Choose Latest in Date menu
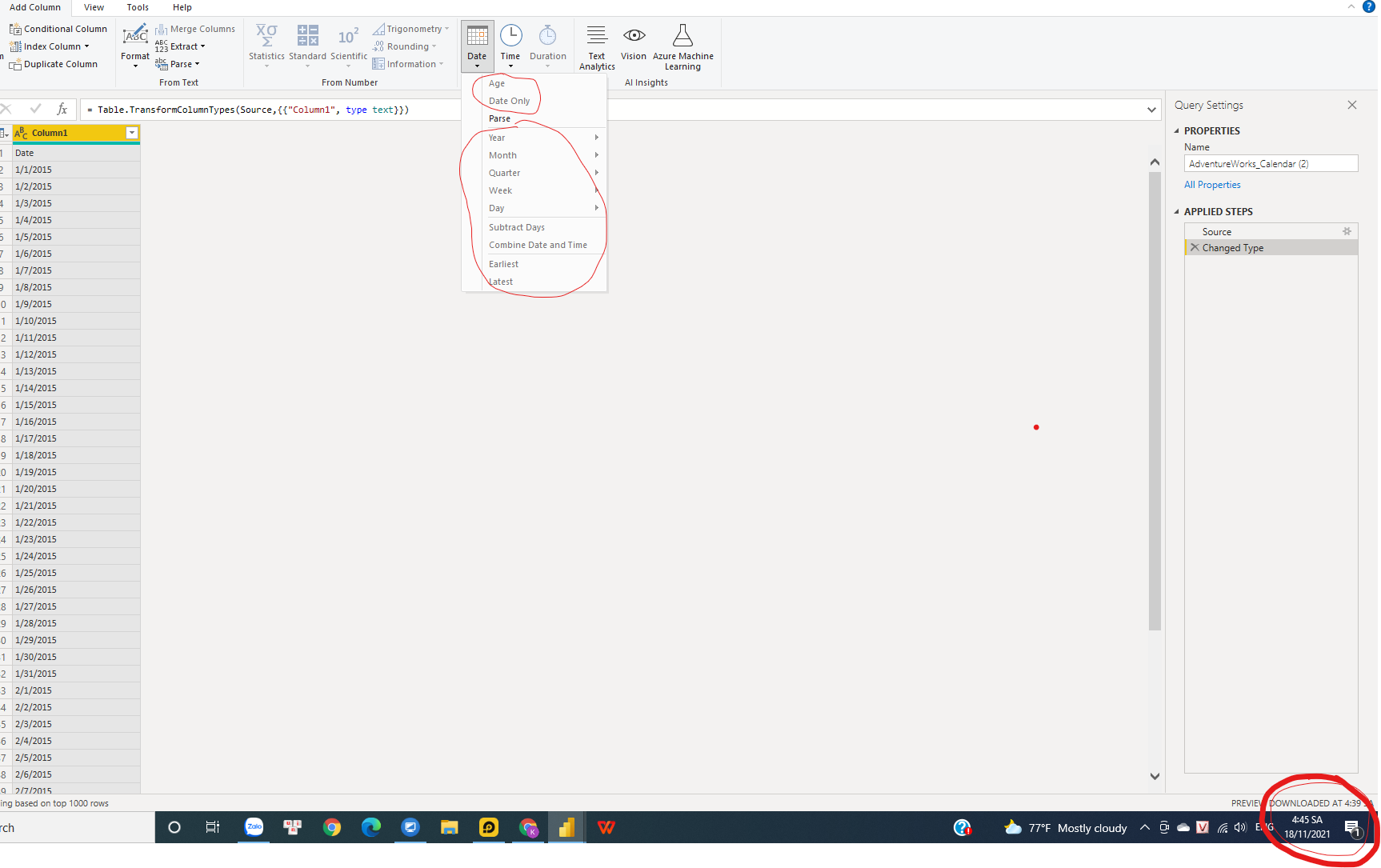The width and height of the screenshot is (1381, 868). [534, 282]
